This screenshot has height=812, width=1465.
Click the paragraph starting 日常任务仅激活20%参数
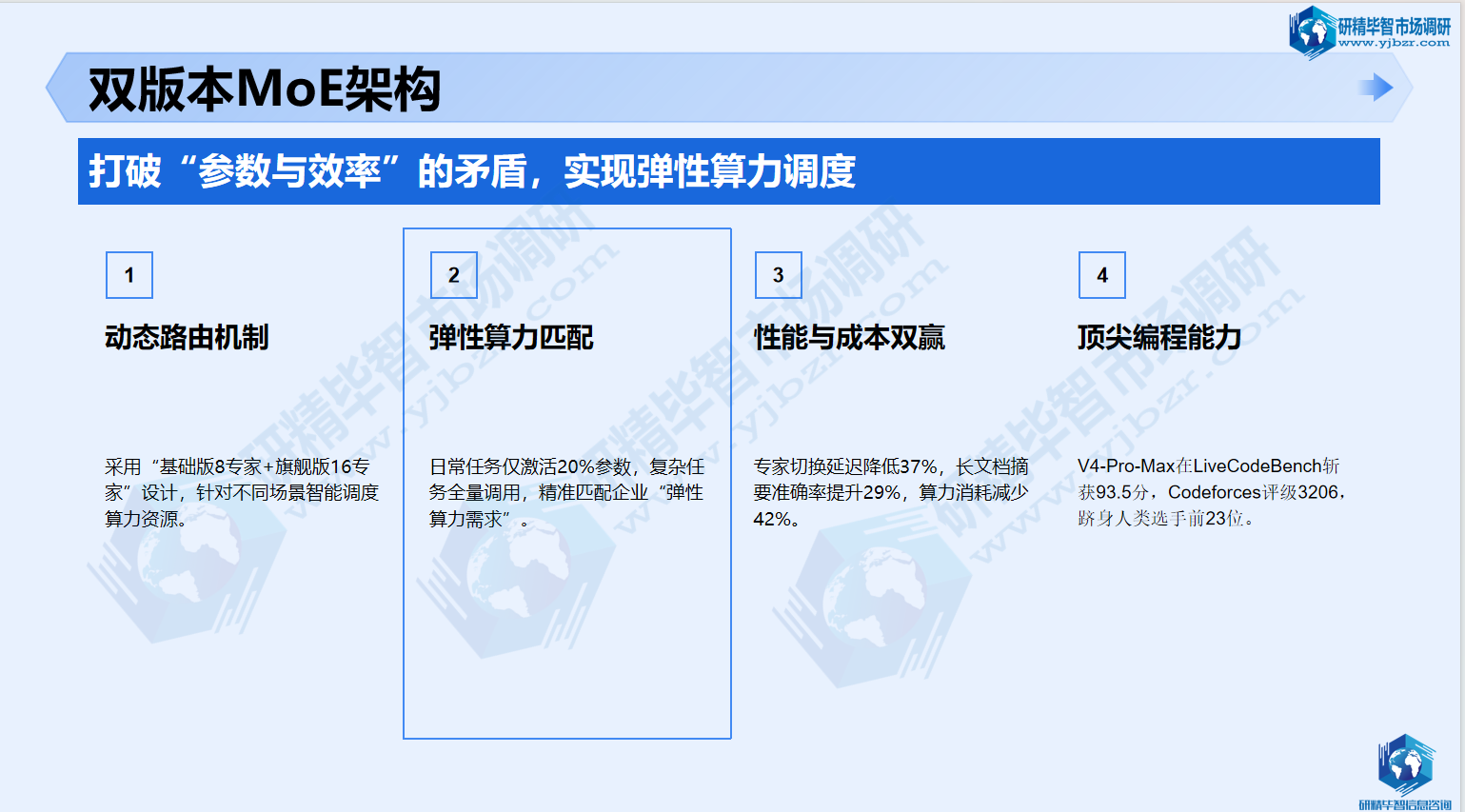click(x=567, y=492)
